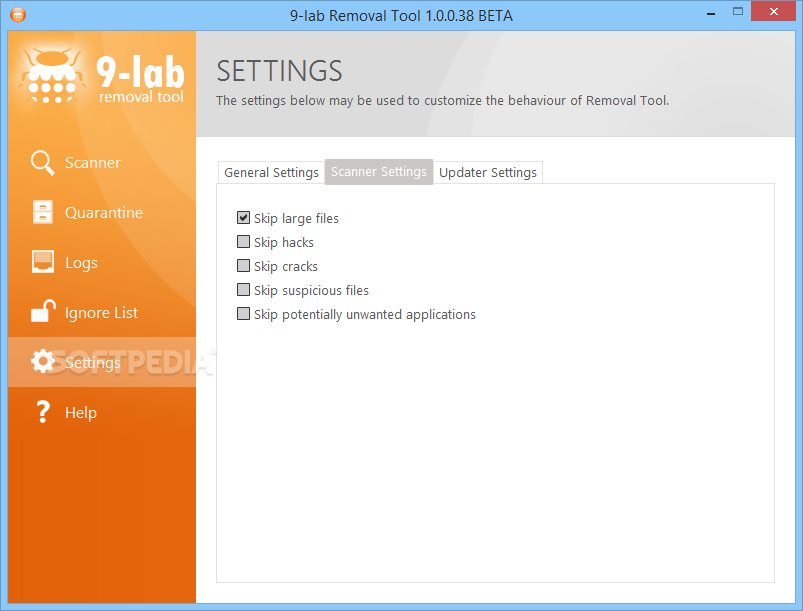803x611 pixels.
Task: Switch to General Settings tab
Action: 271,173
